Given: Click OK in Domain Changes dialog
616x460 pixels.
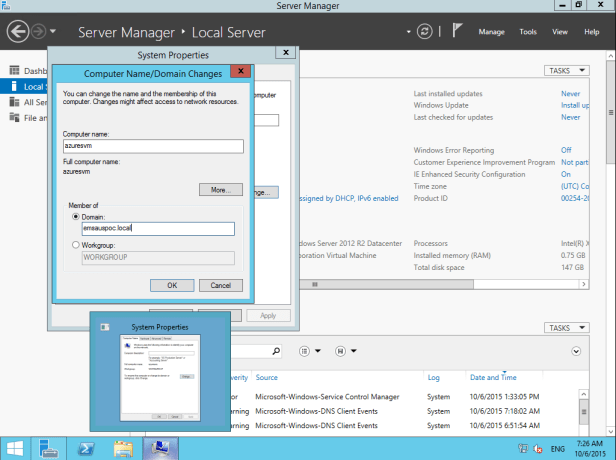Looking at the screenshot, I should pyautogui.click(x=172, y=285).
